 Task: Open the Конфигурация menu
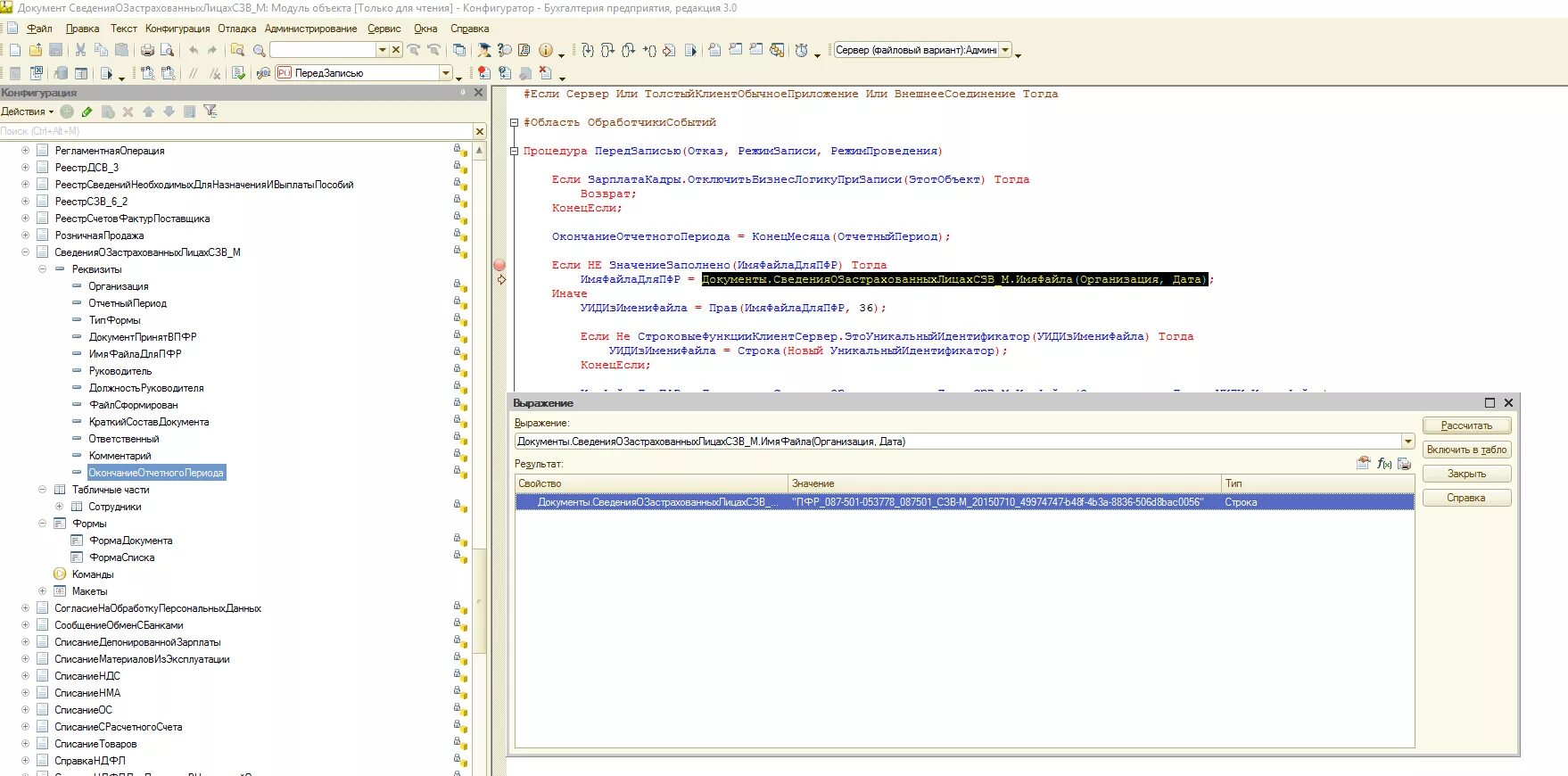point(177,29)
